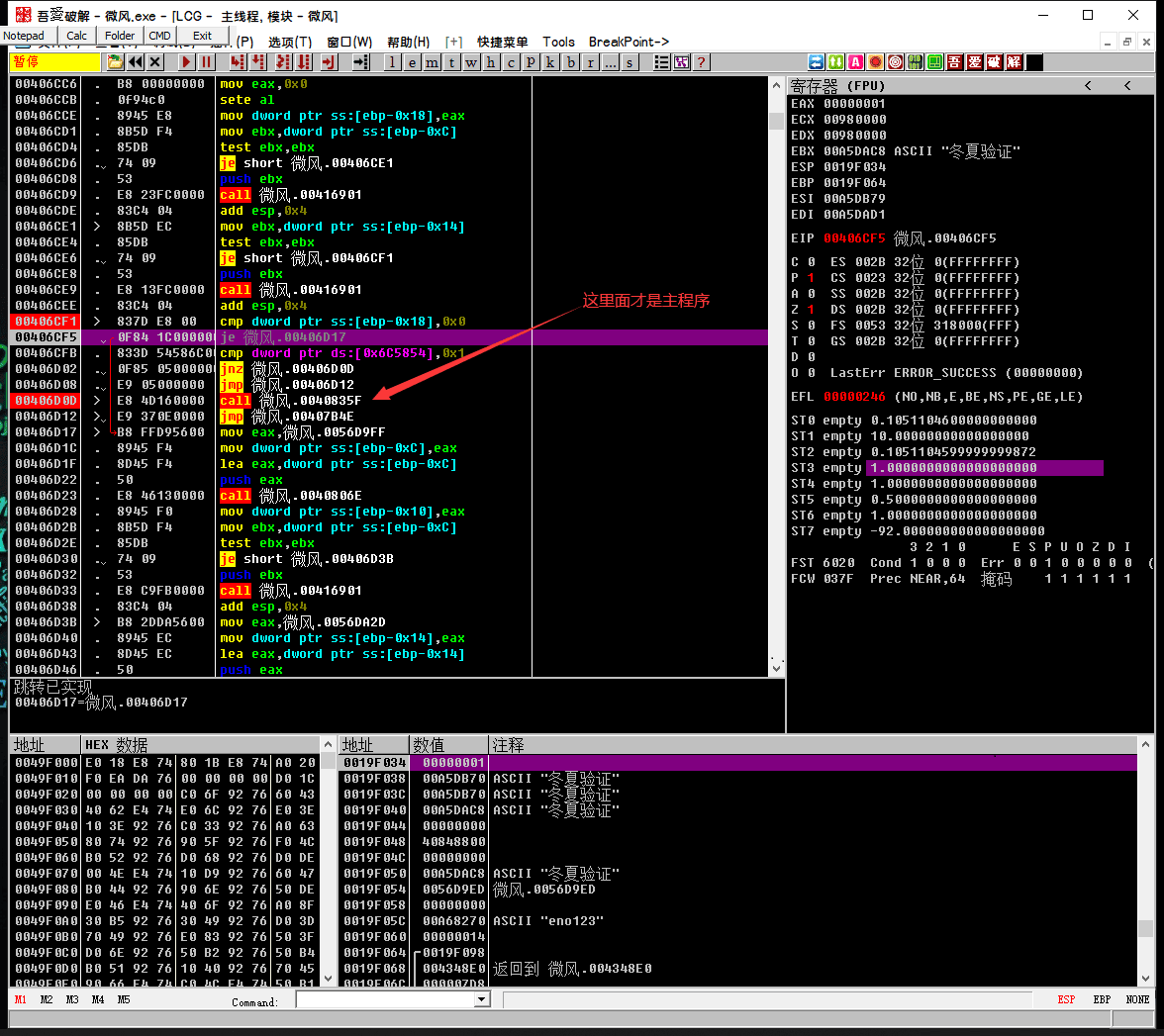This screenshot has height=1036, width=1164.
Task: Click the CMD quick-launch button
Action: [159, 36]
